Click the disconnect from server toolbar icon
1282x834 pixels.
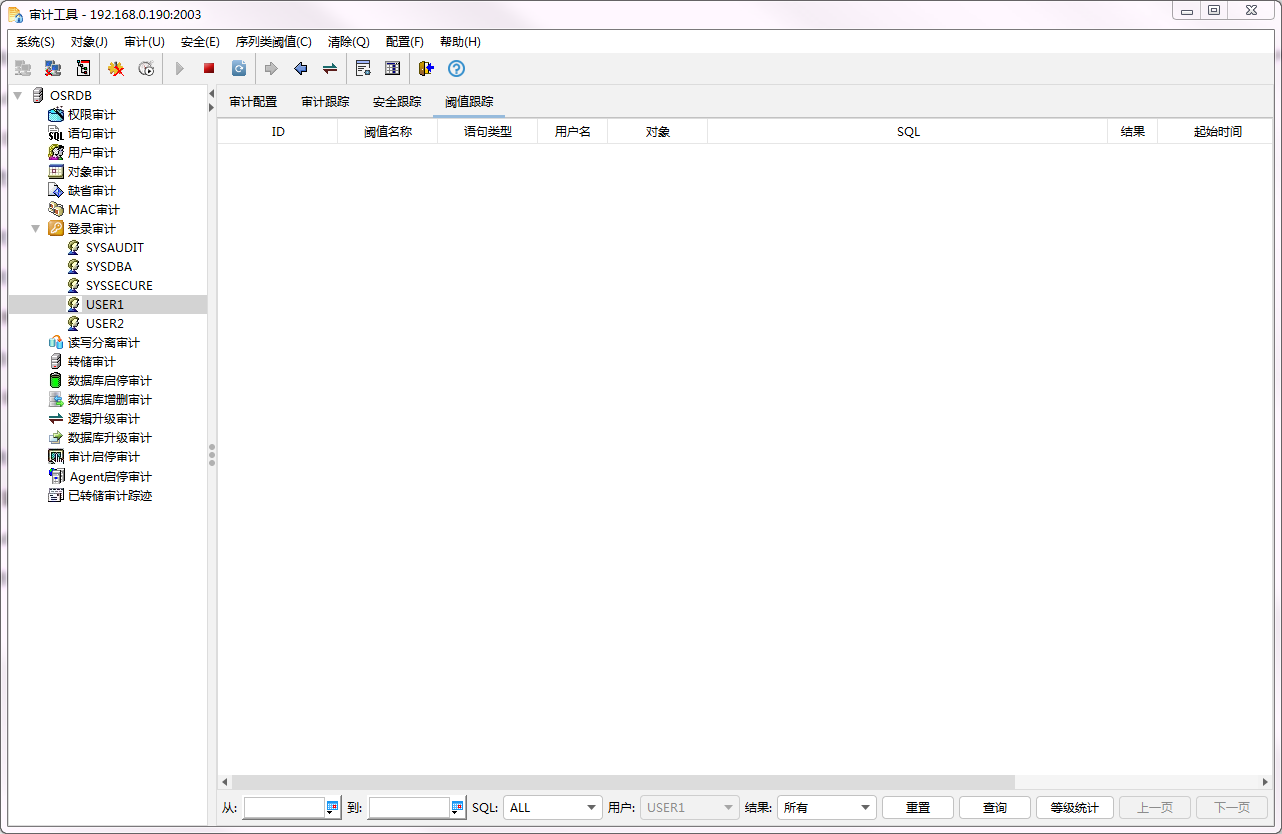pyautogui.click(x=53, y=68)
